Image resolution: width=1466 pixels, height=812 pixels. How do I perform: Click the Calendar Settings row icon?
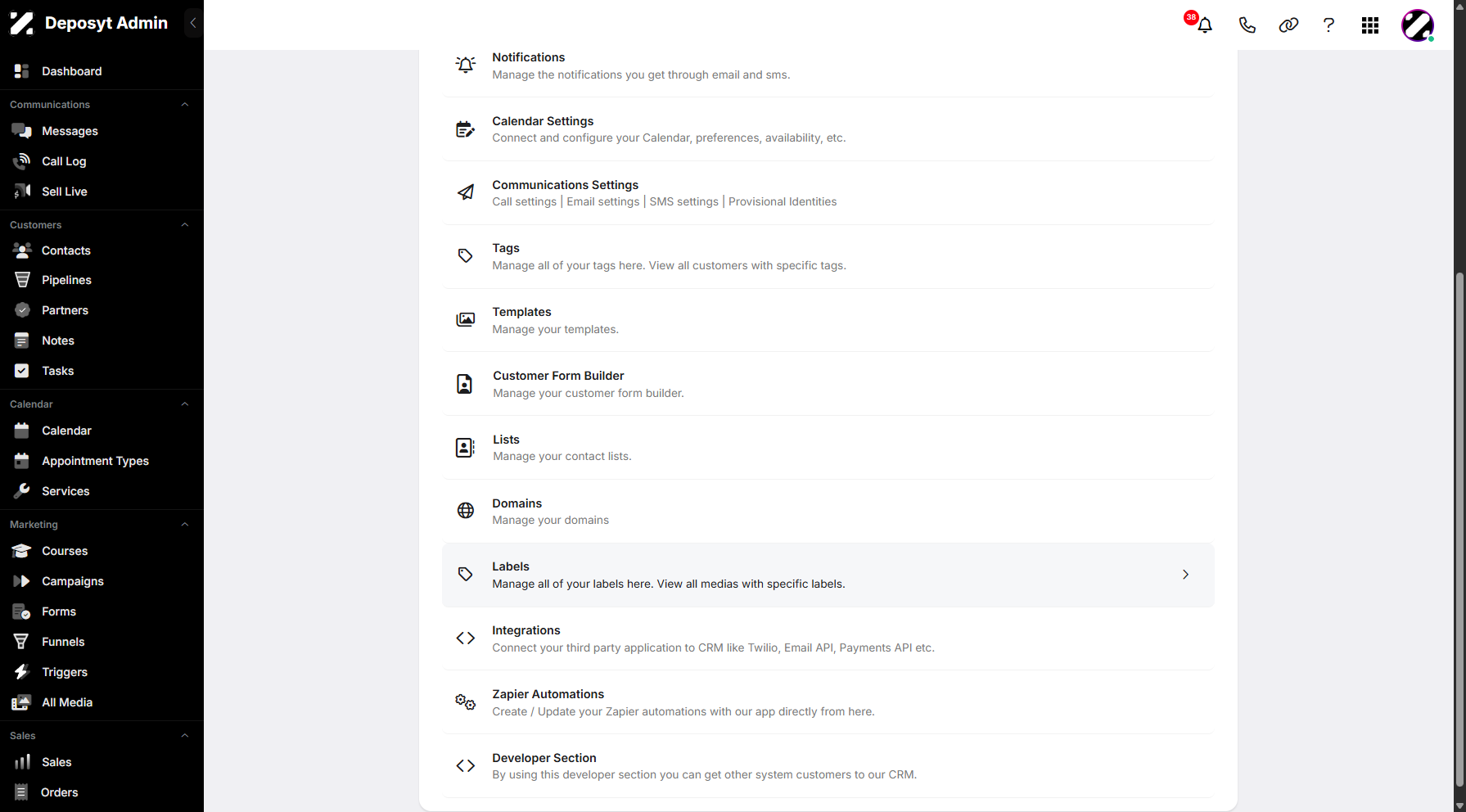click(466, 129)
